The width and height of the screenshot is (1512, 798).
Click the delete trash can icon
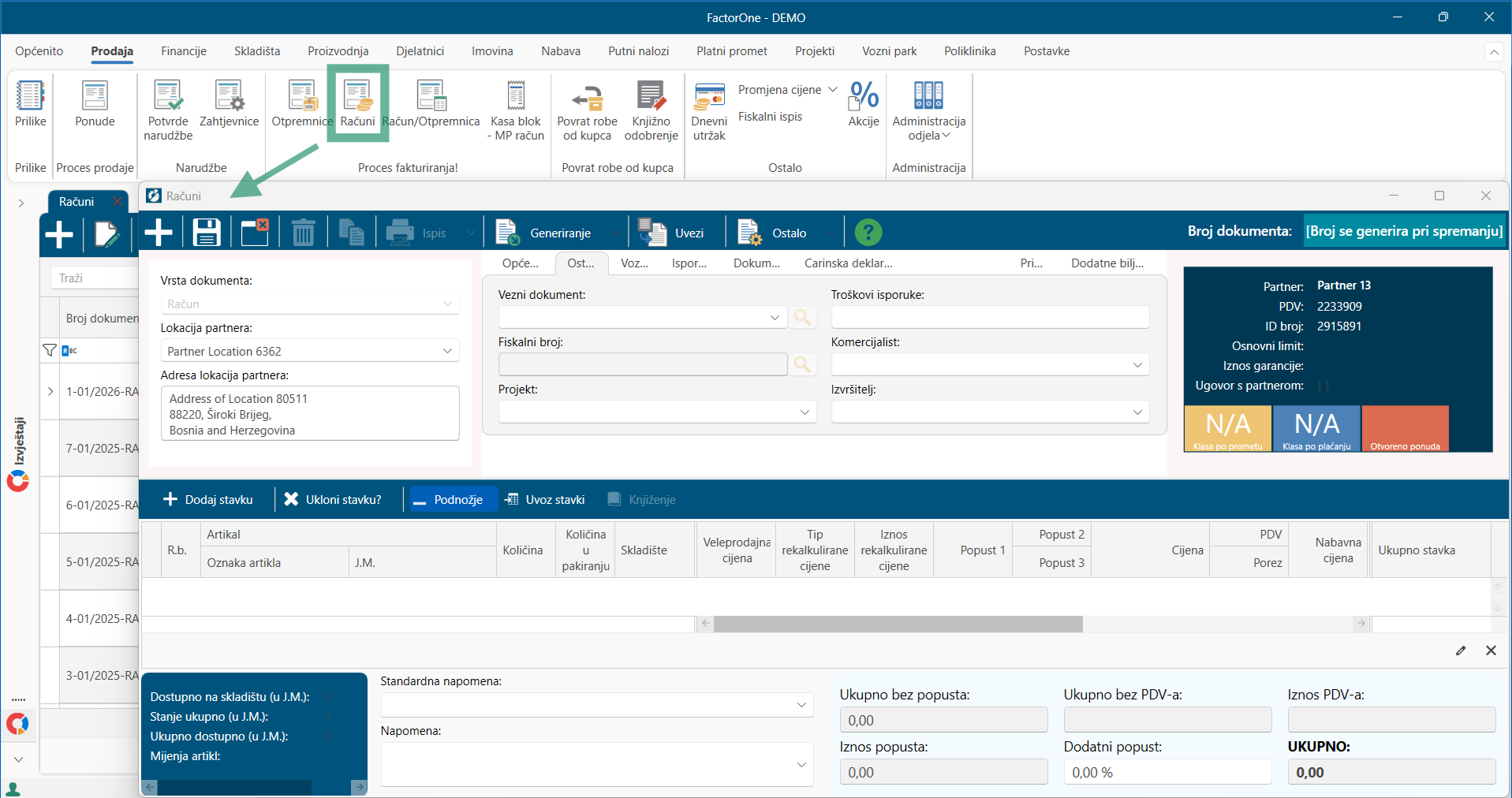pyautogui.click(x=303, y=233)
